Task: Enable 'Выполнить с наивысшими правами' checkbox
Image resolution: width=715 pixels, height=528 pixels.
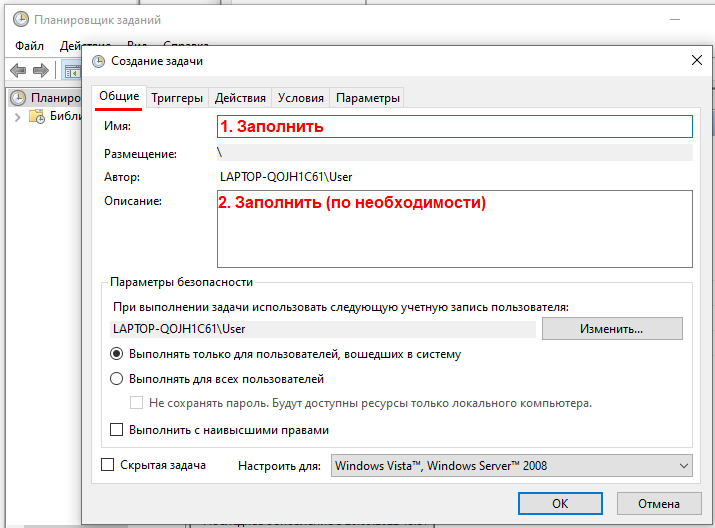Action: click(116, 430)
